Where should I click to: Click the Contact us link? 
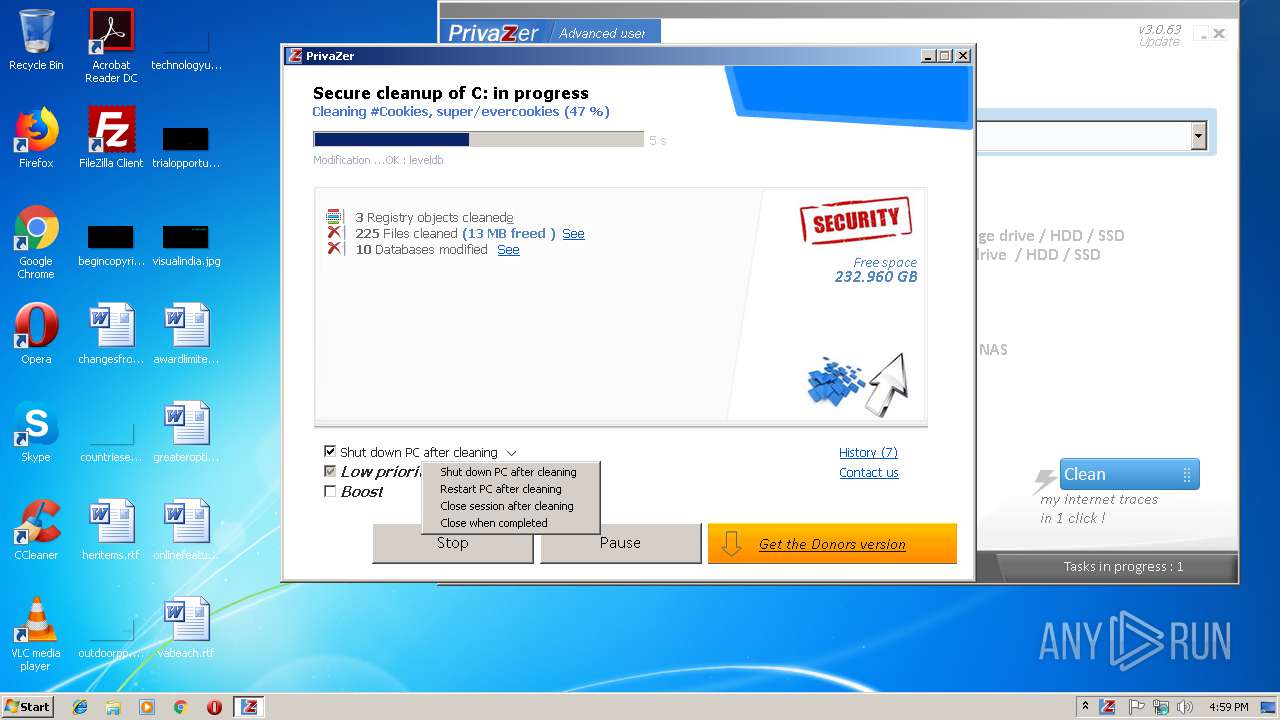868,473
